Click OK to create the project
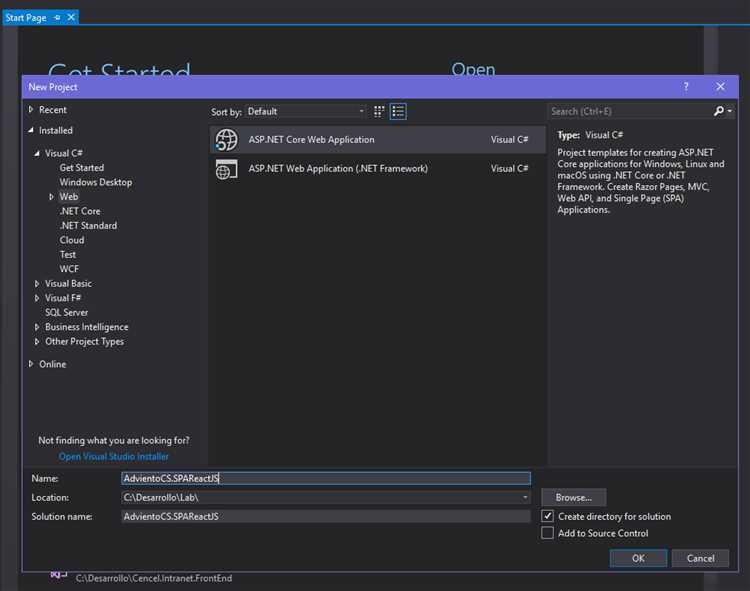The height and width of the screenshot is (591, 750). (x=638, y=558)
